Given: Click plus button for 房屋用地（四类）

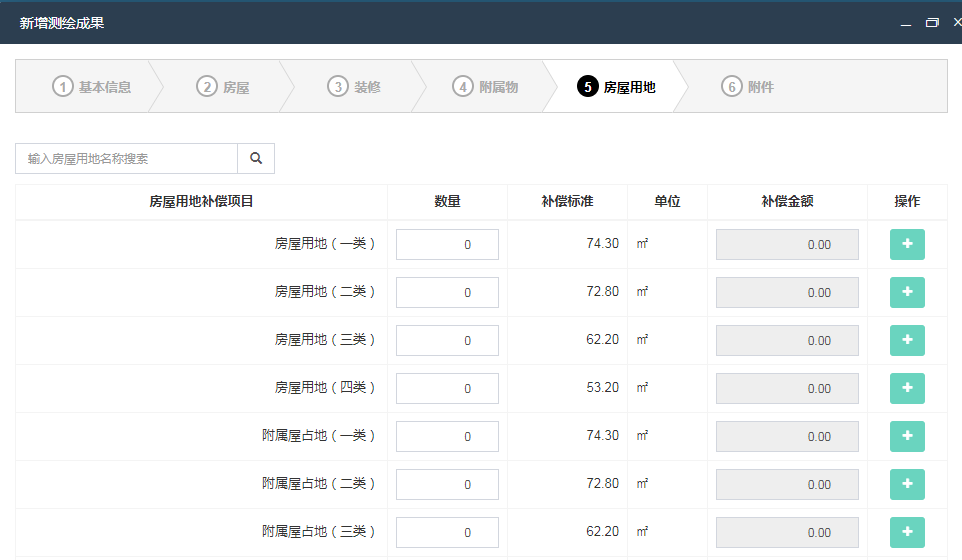Looking at the screenshot, I should click(x=907, y=388).
